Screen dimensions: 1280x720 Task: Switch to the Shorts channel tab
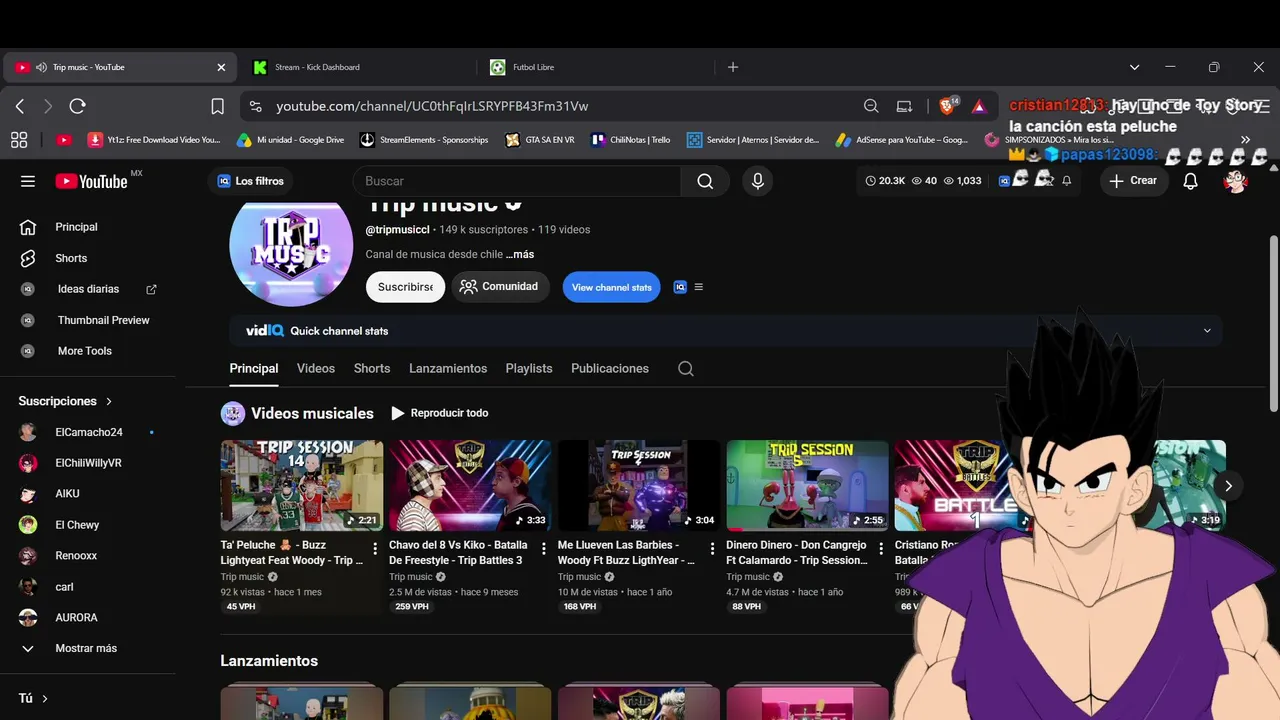click(x=372, y=368)
